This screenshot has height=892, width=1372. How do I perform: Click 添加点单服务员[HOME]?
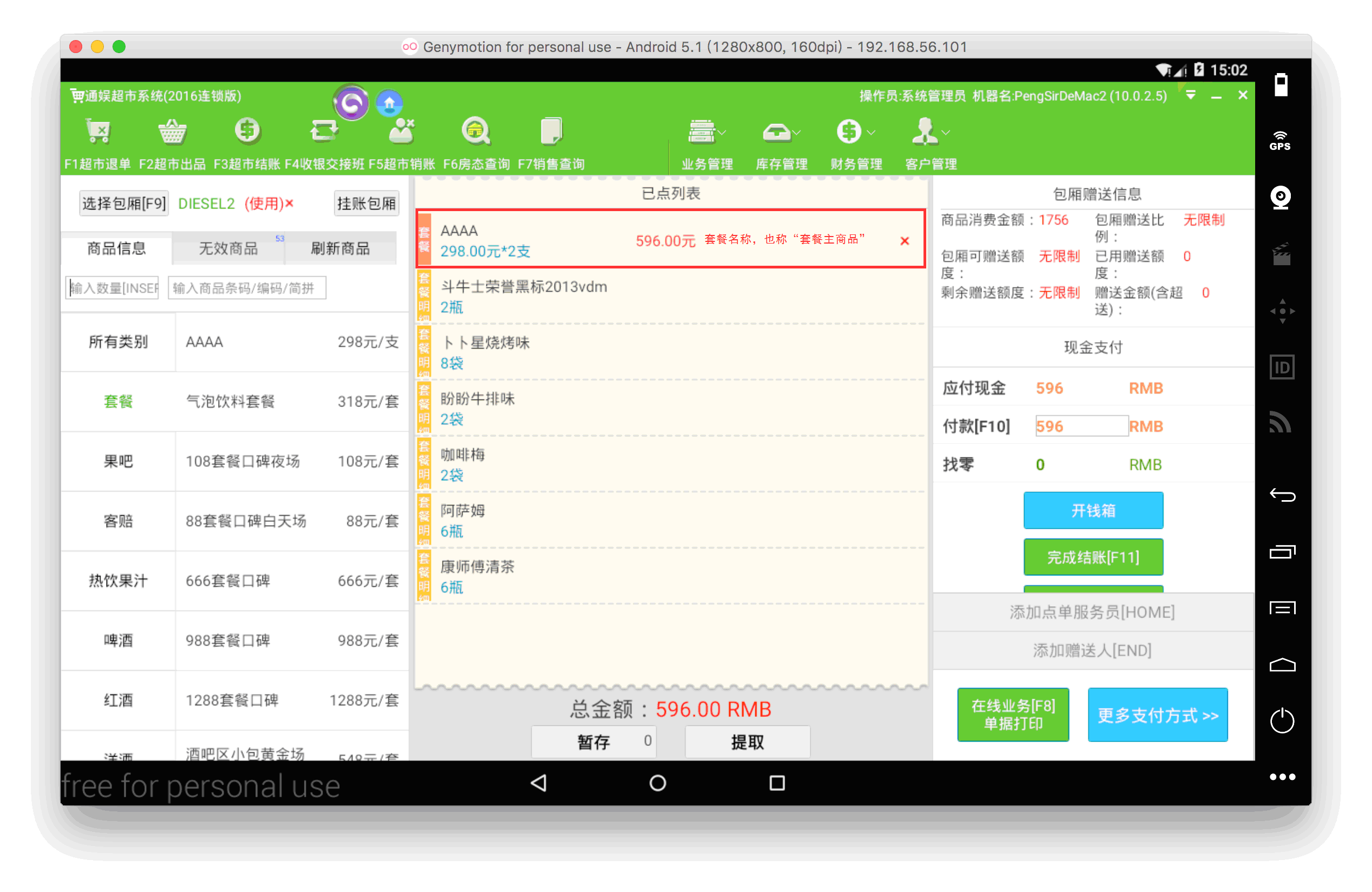pos(1092,612)
